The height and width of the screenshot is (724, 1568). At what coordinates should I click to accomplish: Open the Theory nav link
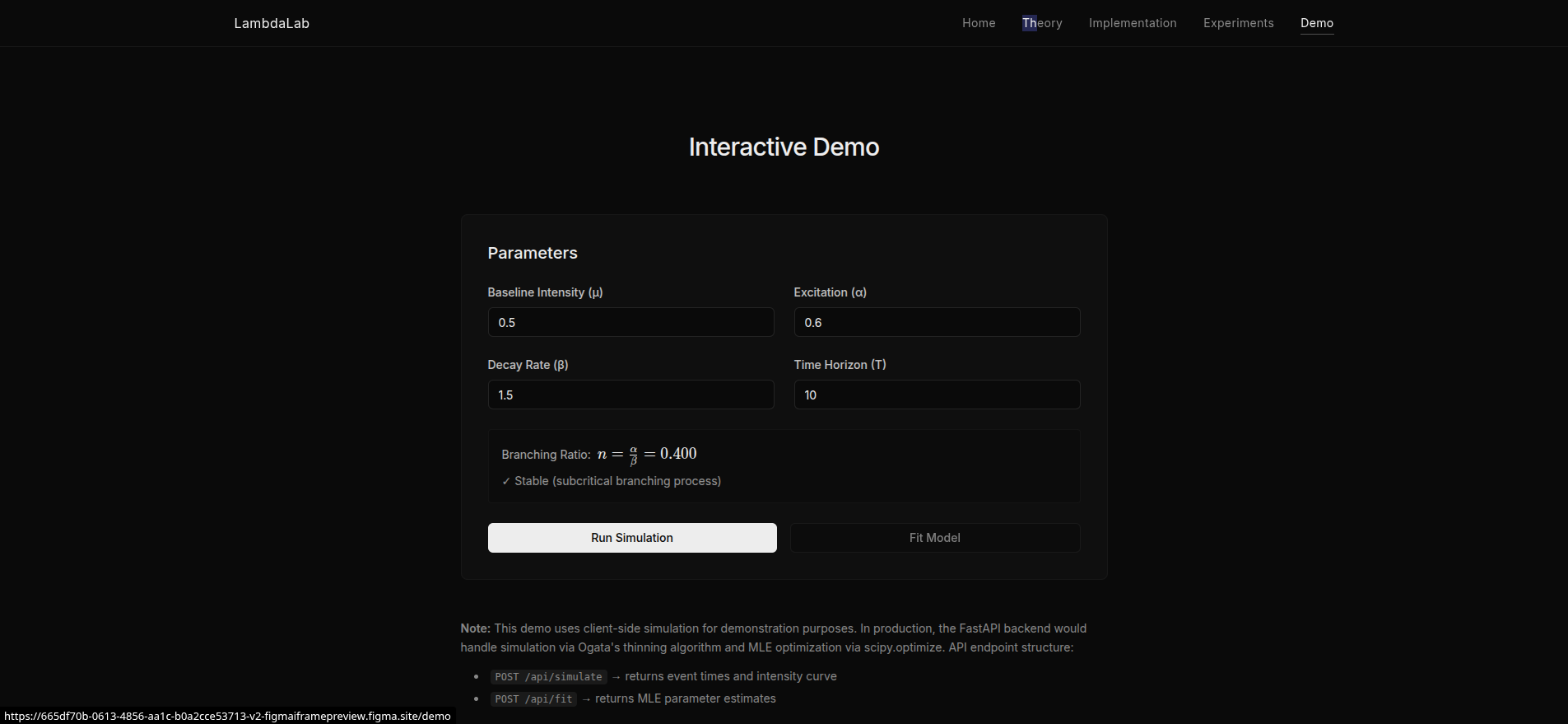pyautogui.click(x=1042, y=23)
